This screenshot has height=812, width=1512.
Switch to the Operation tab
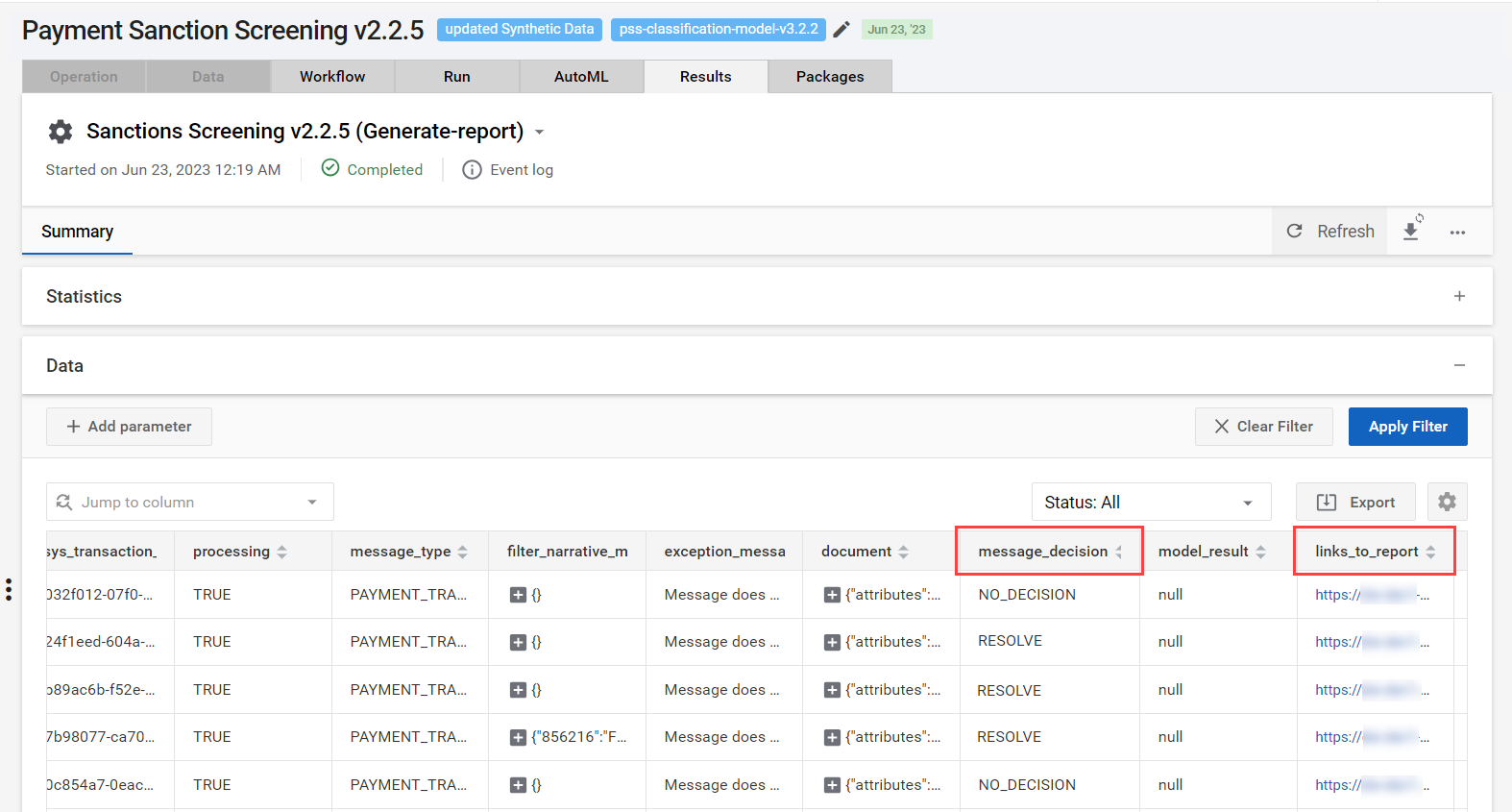84,77
